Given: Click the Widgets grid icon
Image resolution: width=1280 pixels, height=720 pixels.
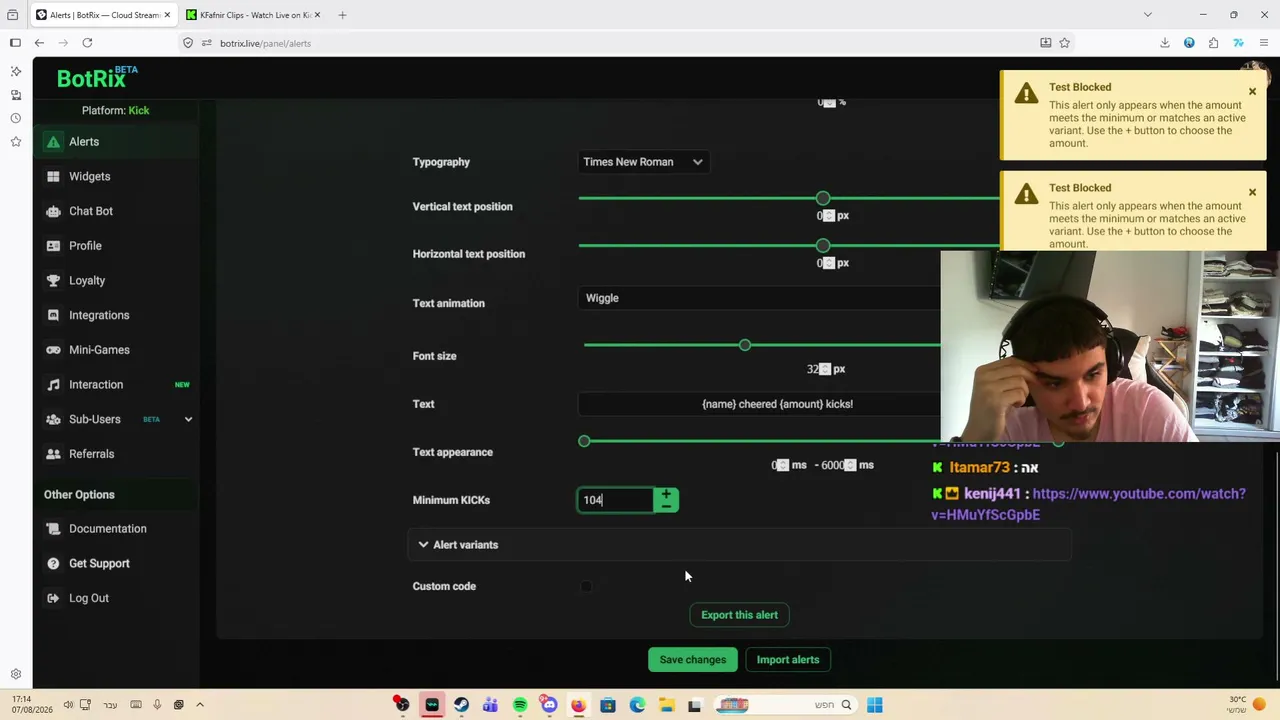Looking at the screenshot, I should pos(53,177).
